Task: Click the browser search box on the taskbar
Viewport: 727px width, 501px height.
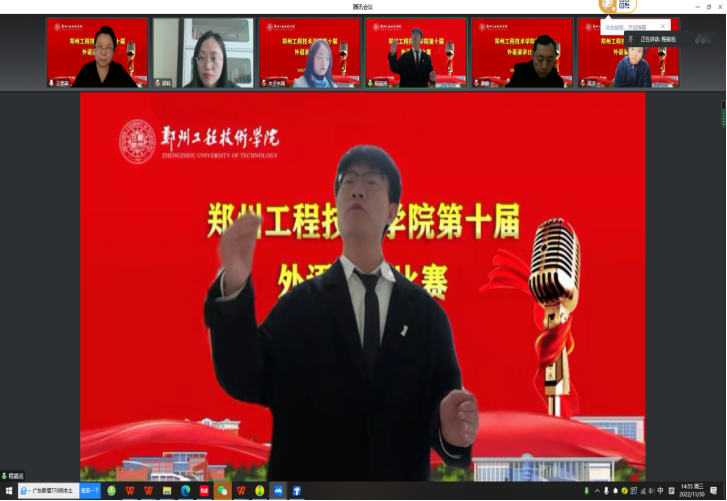Action: pos(49,491)
